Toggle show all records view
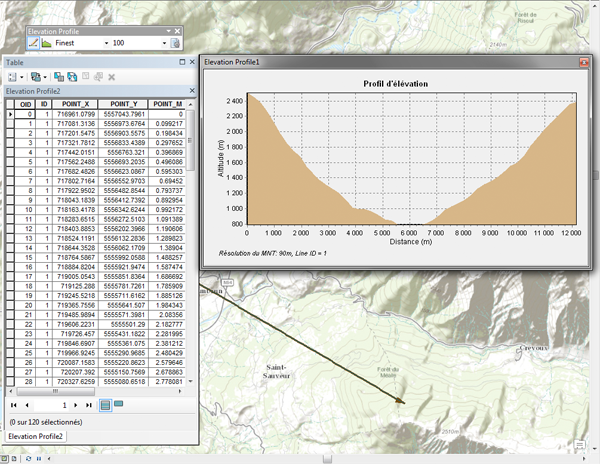Image resolution: width=600 pixels, height=464 pixels. click(105, 406)
